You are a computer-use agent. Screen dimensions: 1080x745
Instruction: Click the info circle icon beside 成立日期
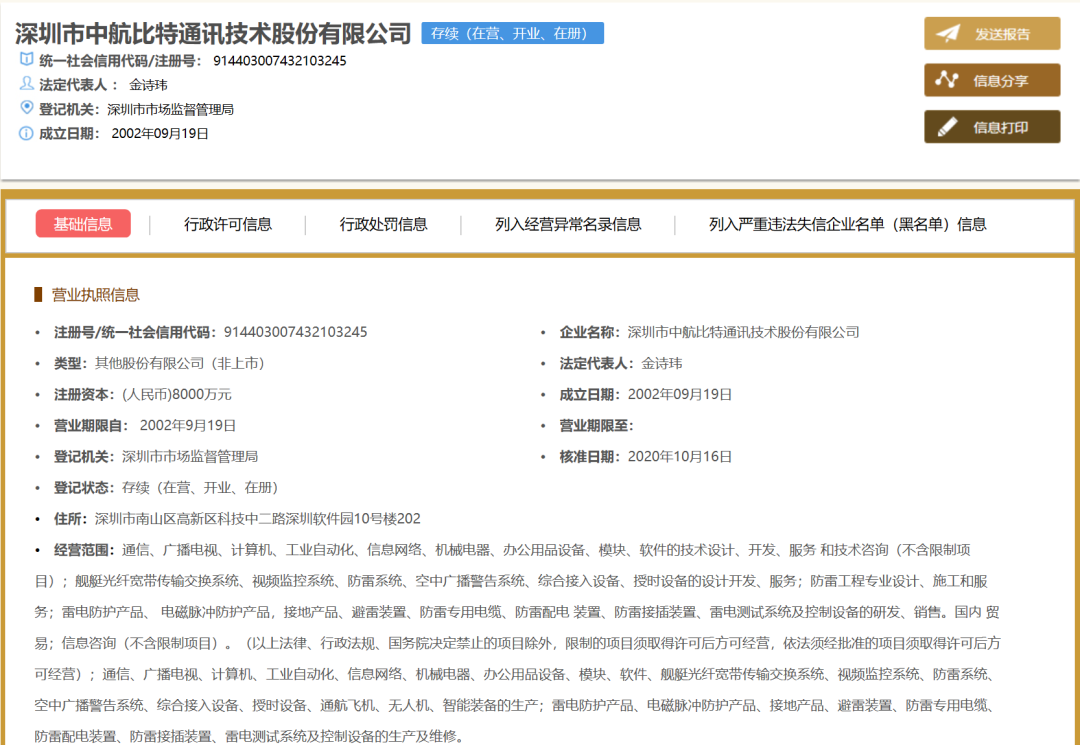pyautogui.click(x=26, y=132)
